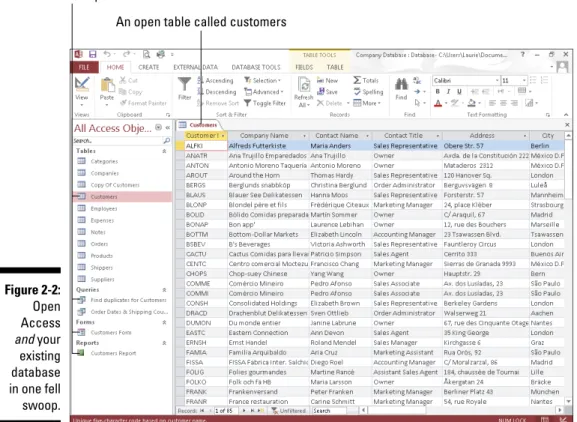Click the Print Preview magnifier icon
This screenshot has height=422, width=577.
146,54
